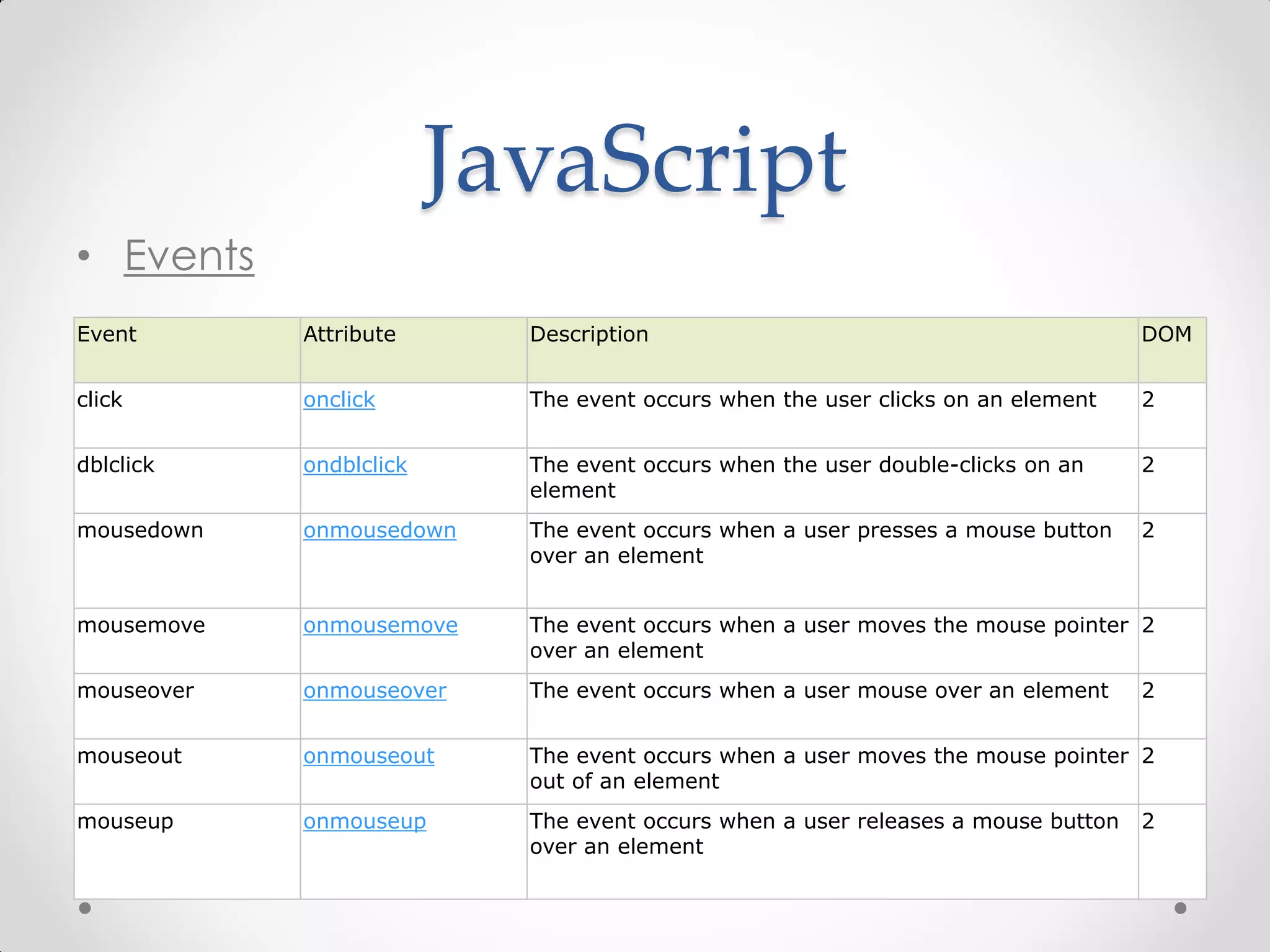Follow the onmousemove link
This screenshot has width=1270, height=952.
click(381, 625)
